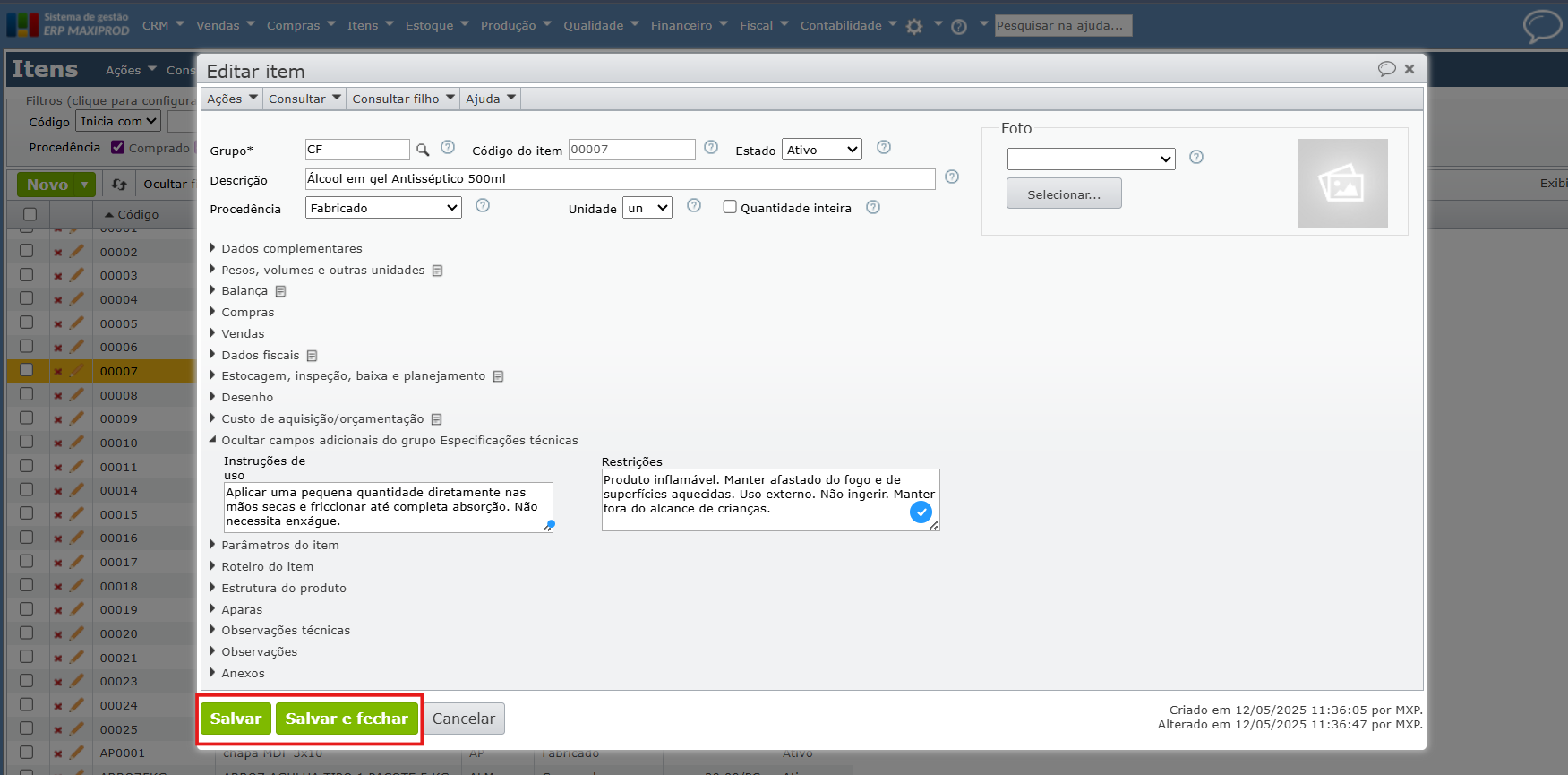Click the Cancelar button
Viewport: 1568px width, 775px height.
coord(464,719)
